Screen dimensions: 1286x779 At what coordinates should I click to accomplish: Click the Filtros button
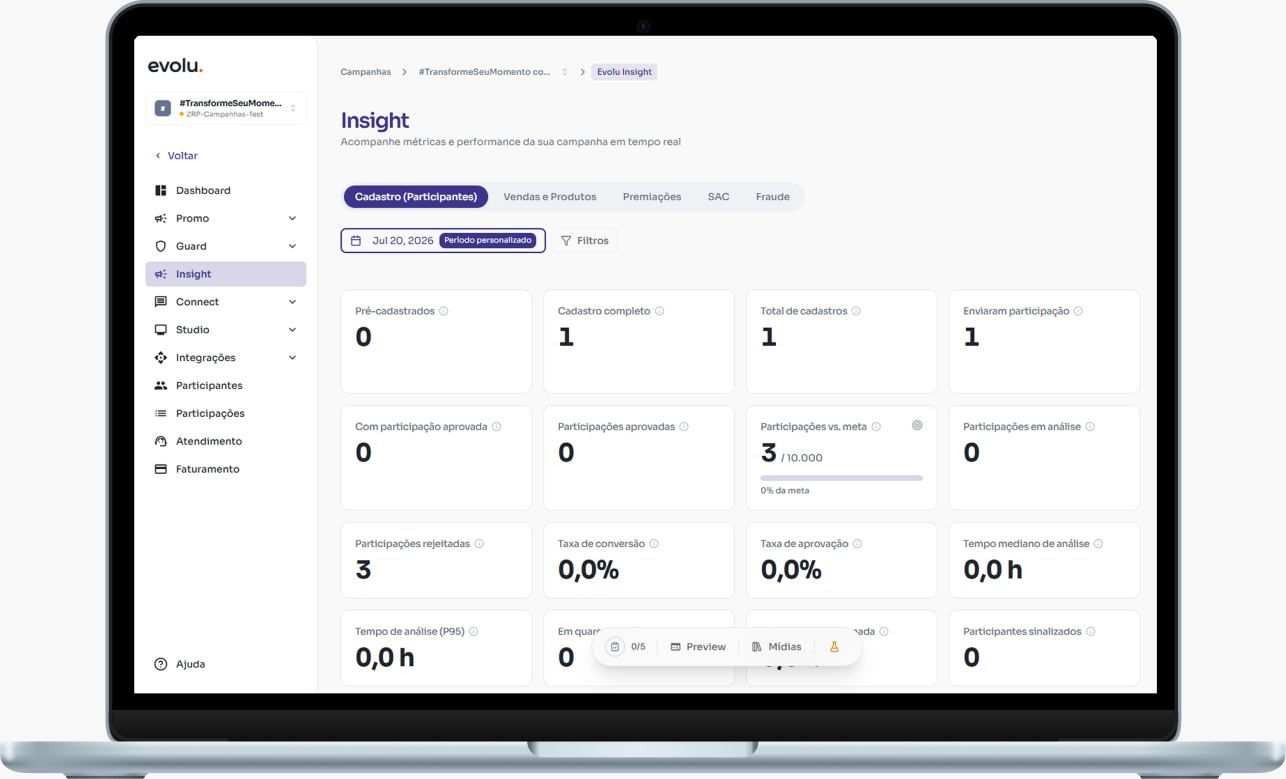[x=585, y=241]
